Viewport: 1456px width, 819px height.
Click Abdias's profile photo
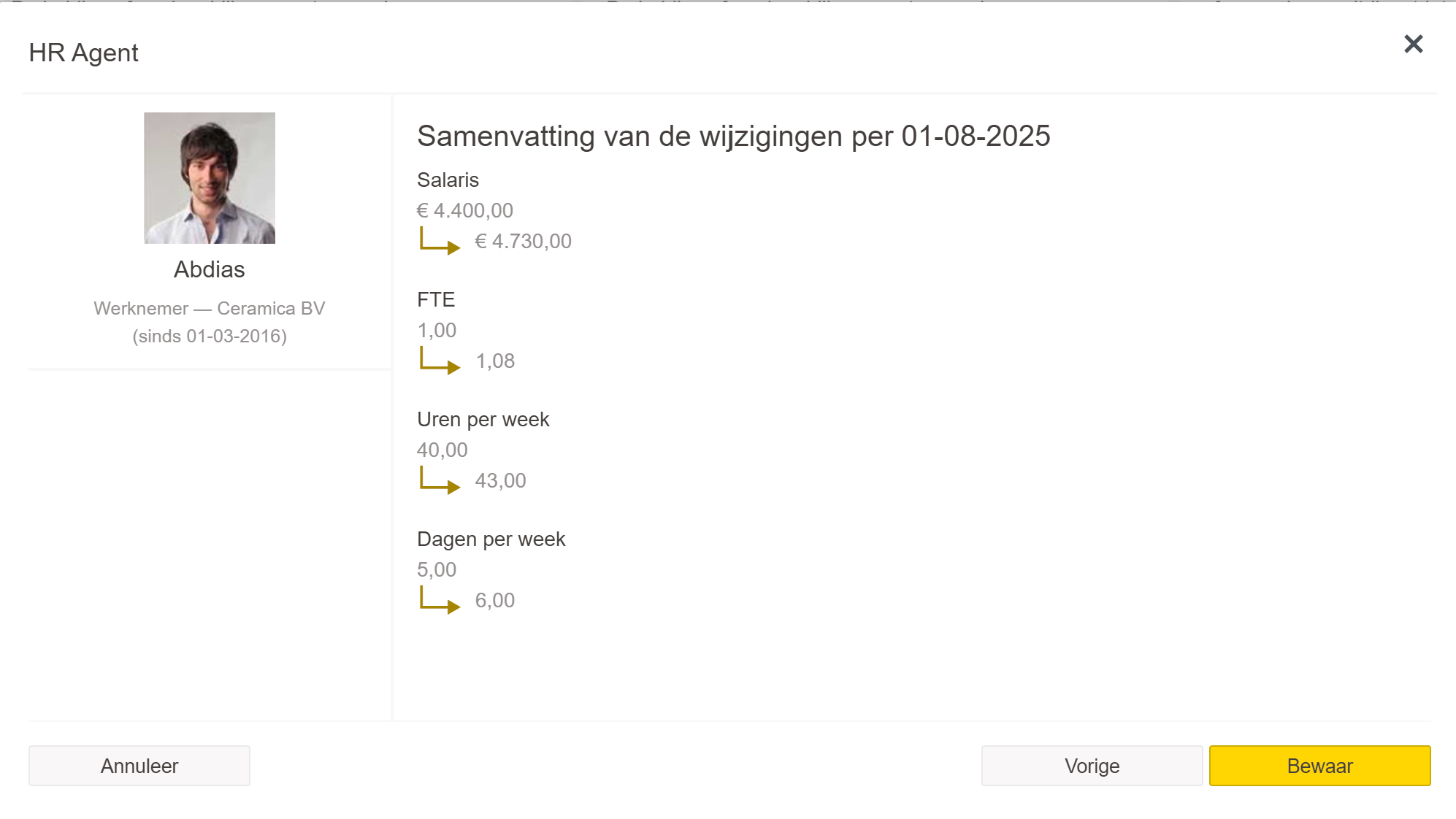(x=210, y=178)
